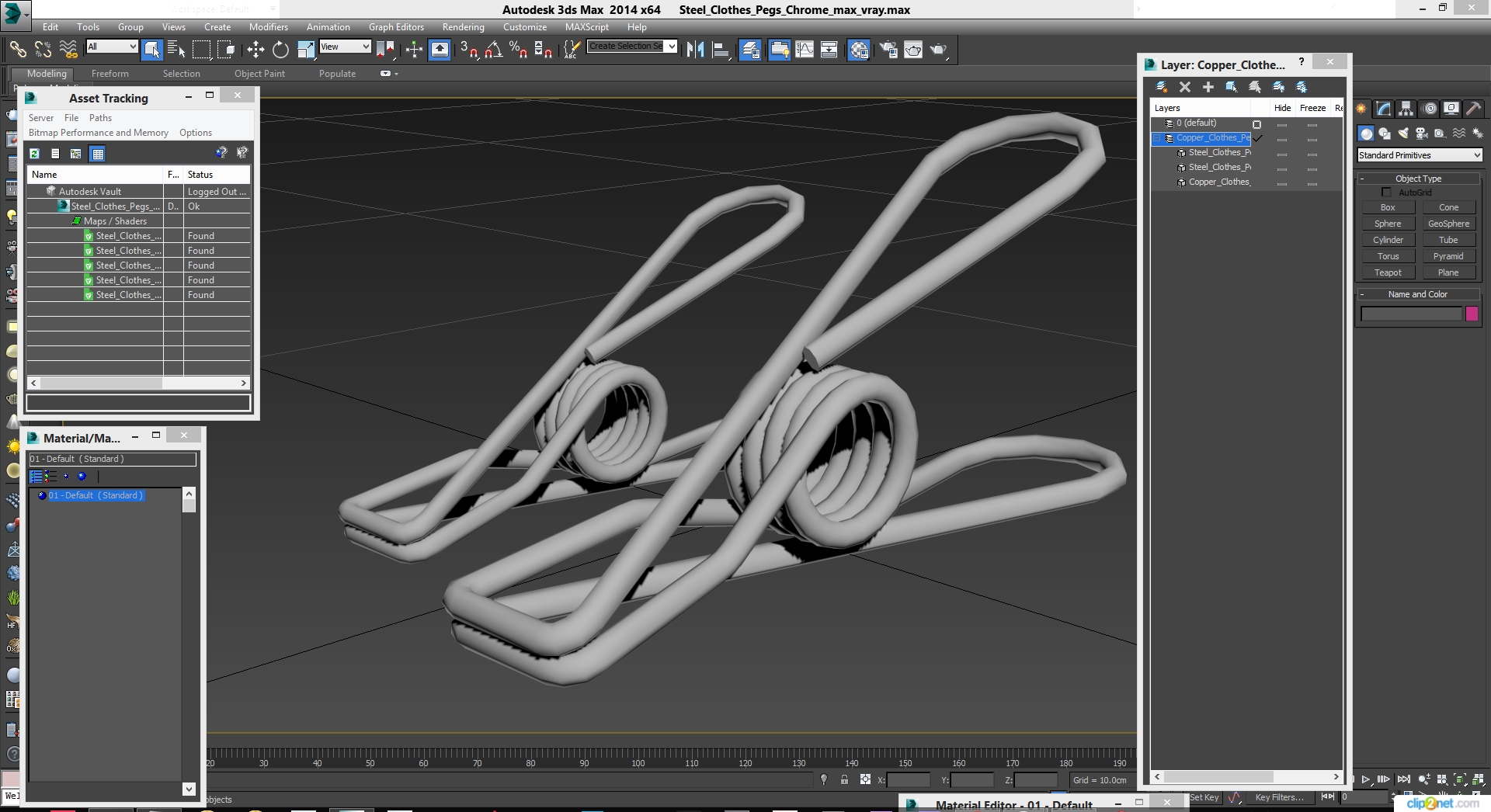The width and height of the screenshot is (1491, 812).
Task: Open the selection filter All dropdown
Action: pos(112,47)
